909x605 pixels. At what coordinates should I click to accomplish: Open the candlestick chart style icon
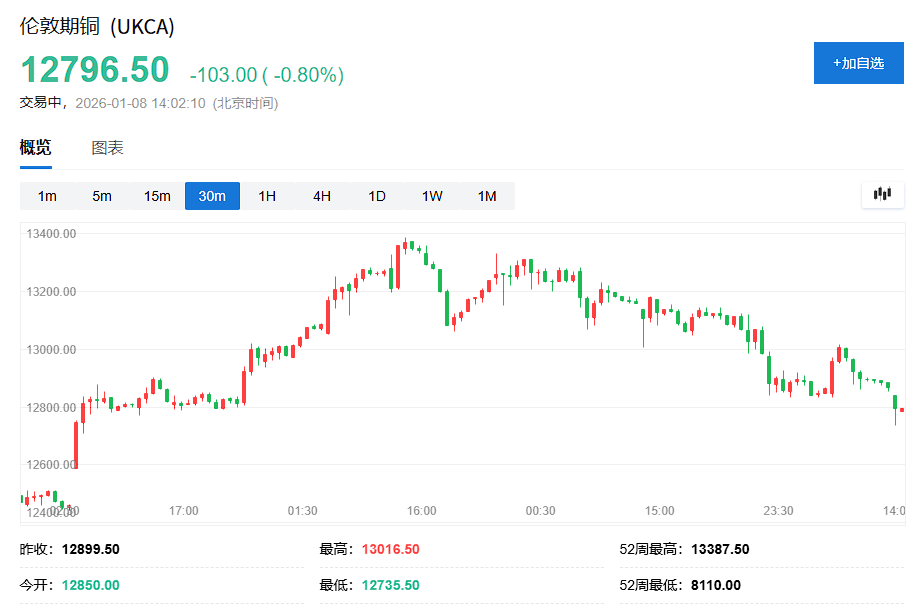(x=881, y=195)
